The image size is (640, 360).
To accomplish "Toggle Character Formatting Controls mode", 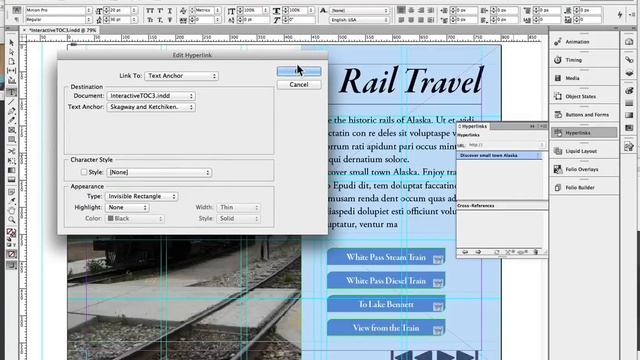I will [17, 10].
